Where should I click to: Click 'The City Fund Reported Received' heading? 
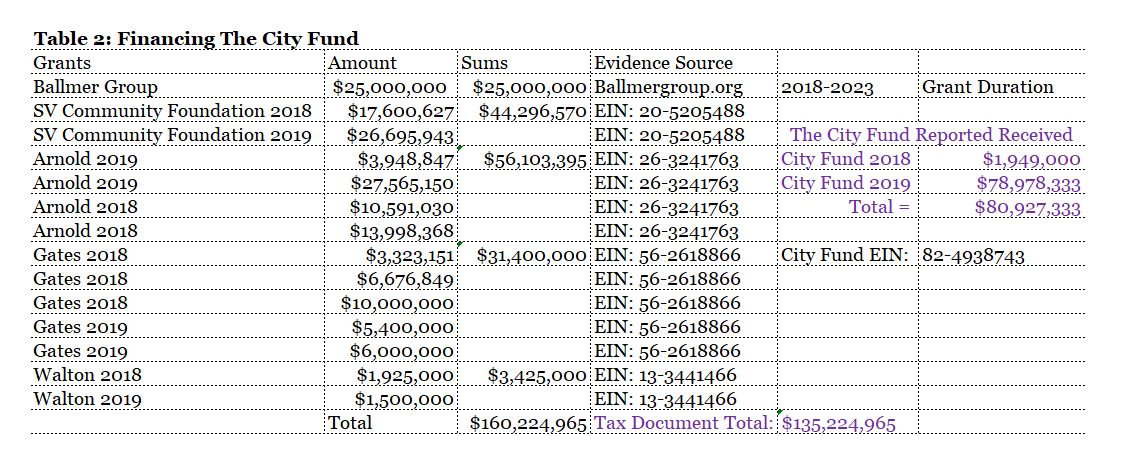[930, 135]
